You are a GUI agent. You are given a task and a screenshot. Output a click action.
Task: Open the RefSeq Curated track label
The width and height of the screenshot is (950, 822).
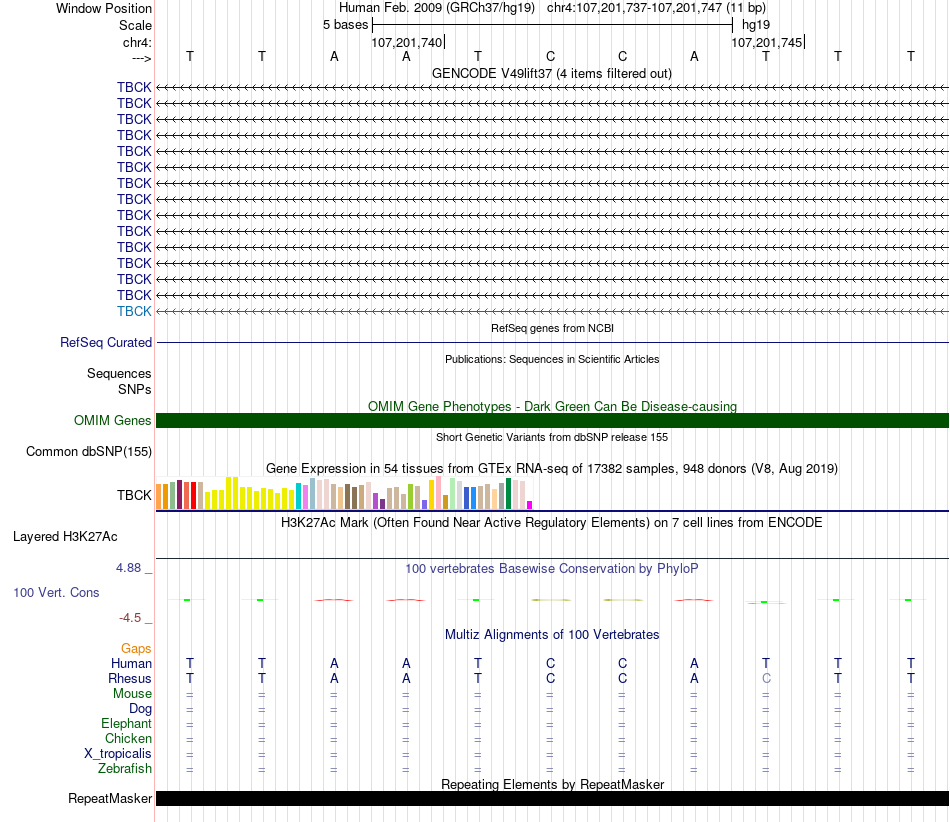[x=106, y=342]
